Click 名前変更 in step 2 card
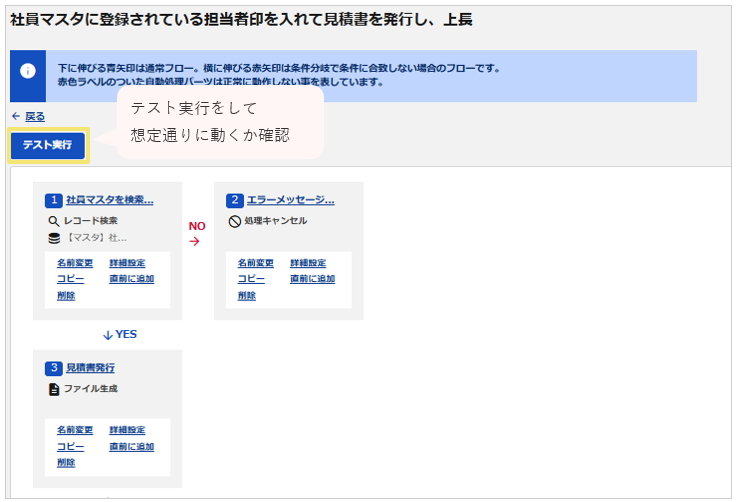This screenshot has width=736, height=502. tap(256, 263)
